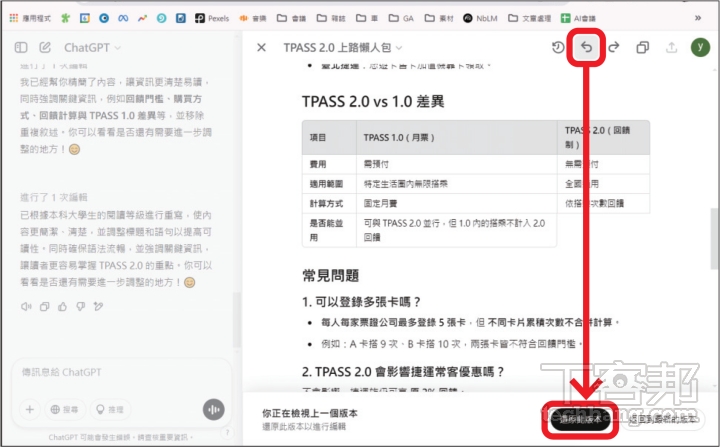Open the NbLM bookmark

coord(480,18)
